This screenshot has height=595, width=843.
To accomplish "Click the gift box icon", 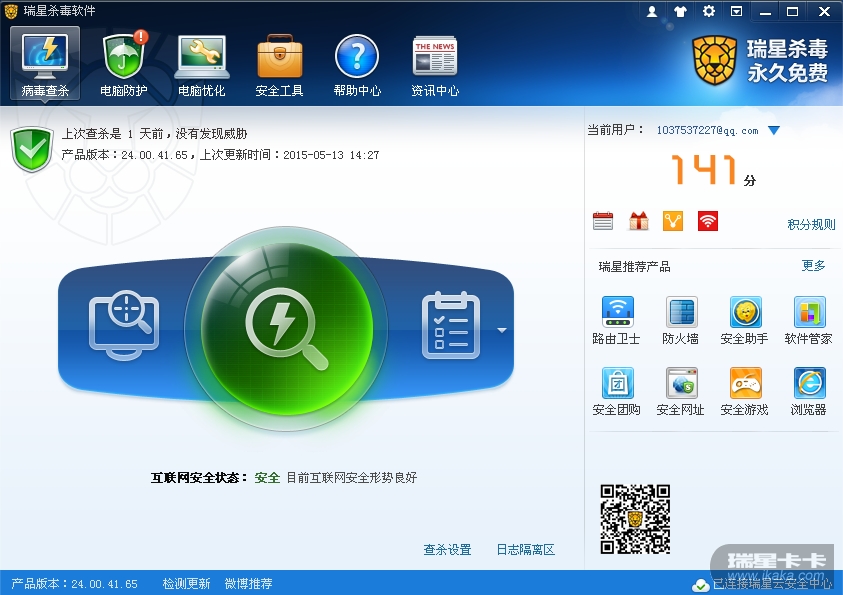I will coord(638,221).
